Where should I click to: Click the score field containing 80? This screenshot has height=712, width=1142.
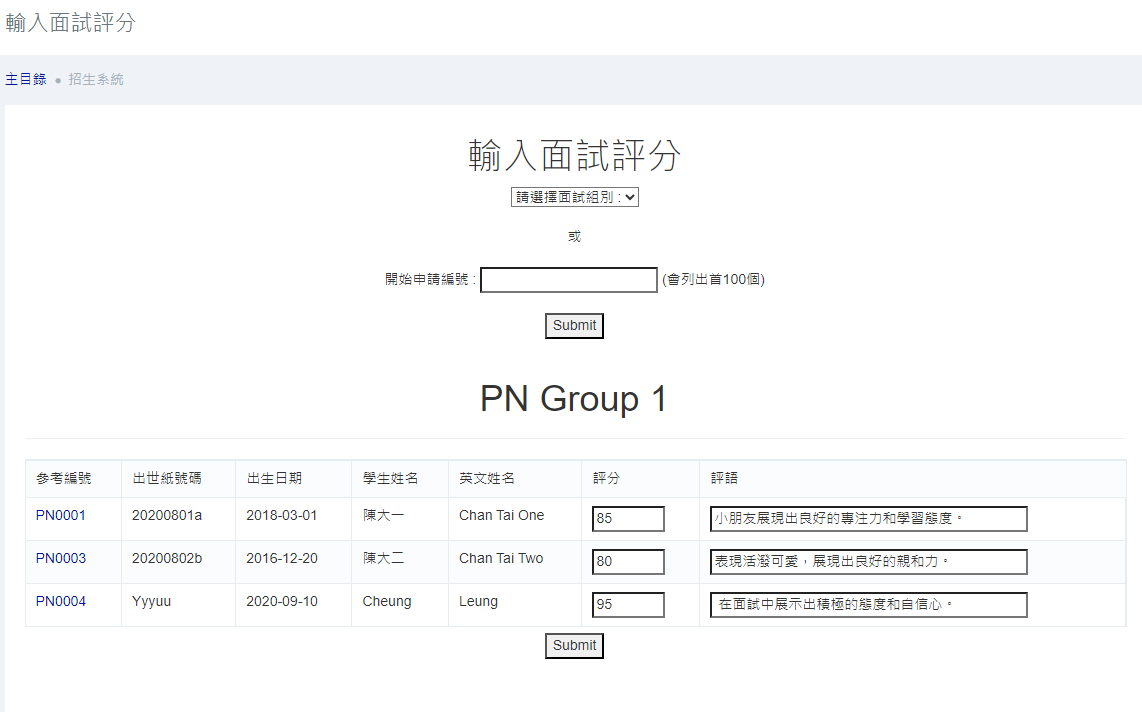(x=628, y=562)
